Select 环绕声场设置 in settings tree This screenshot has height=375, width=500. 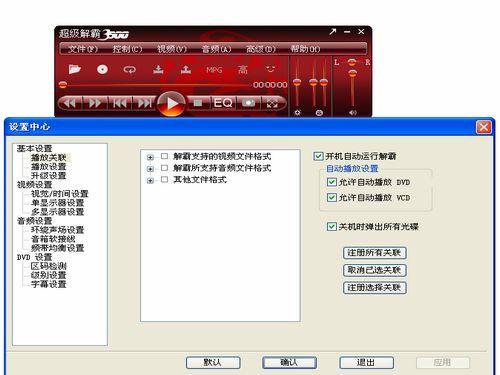coord(57,230)
